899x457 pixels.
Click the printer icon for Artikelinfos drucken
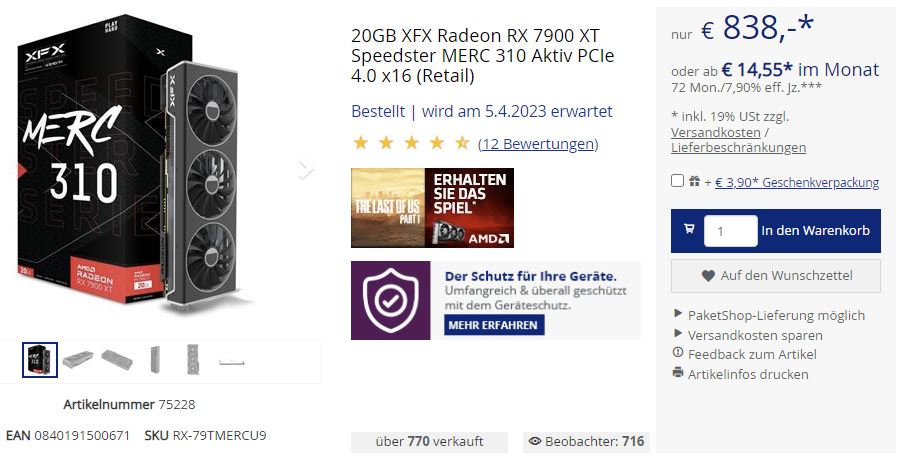click(678, 373)
